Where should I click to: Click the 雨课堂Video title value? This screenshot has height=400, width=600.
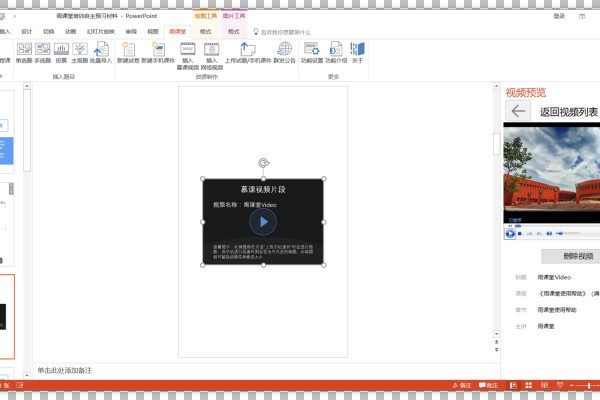click(554, 277)
